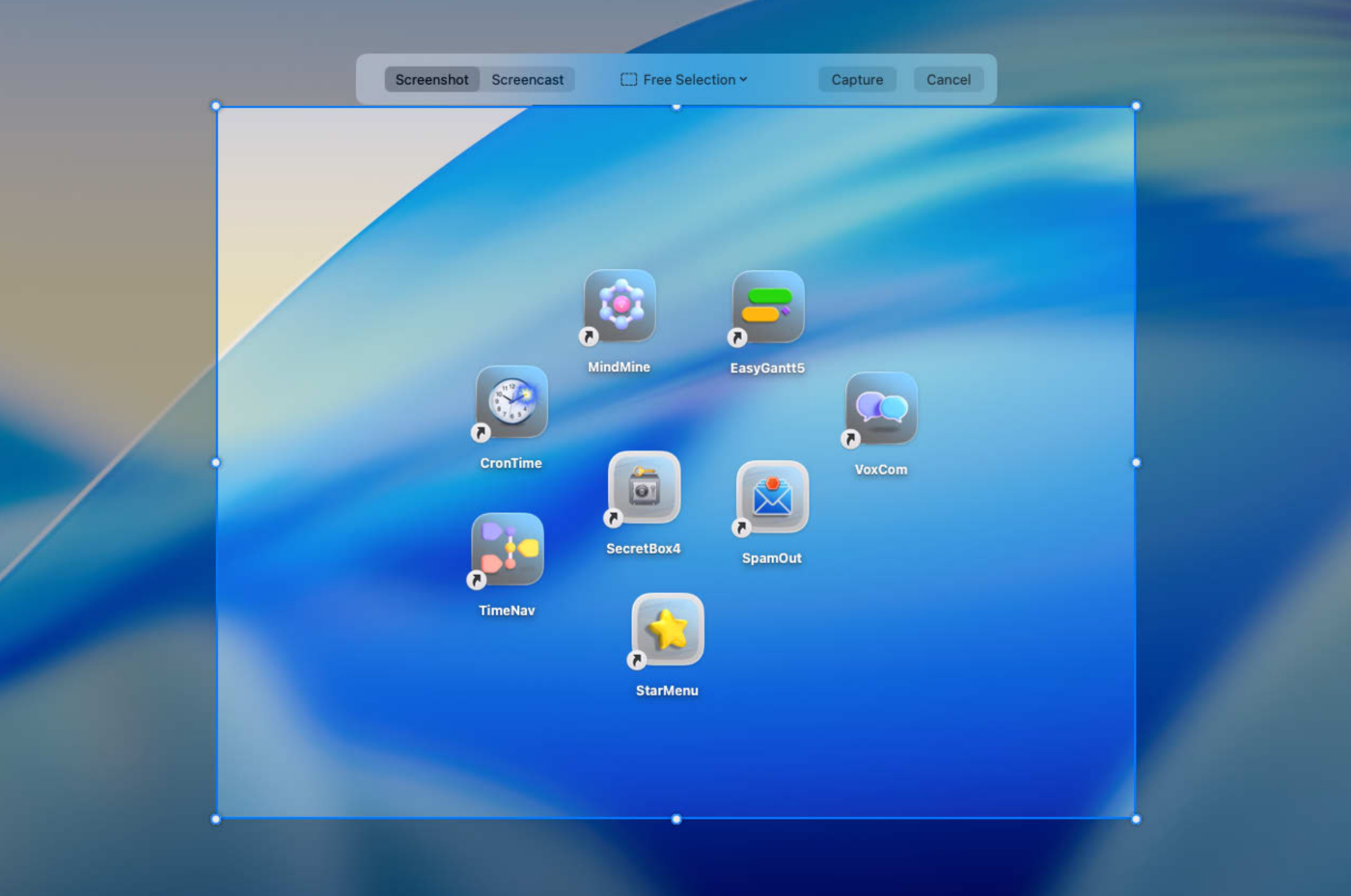Open the StarMenu star icon
Viewport: 1351px width, 896px height.
tap(668, 630)
